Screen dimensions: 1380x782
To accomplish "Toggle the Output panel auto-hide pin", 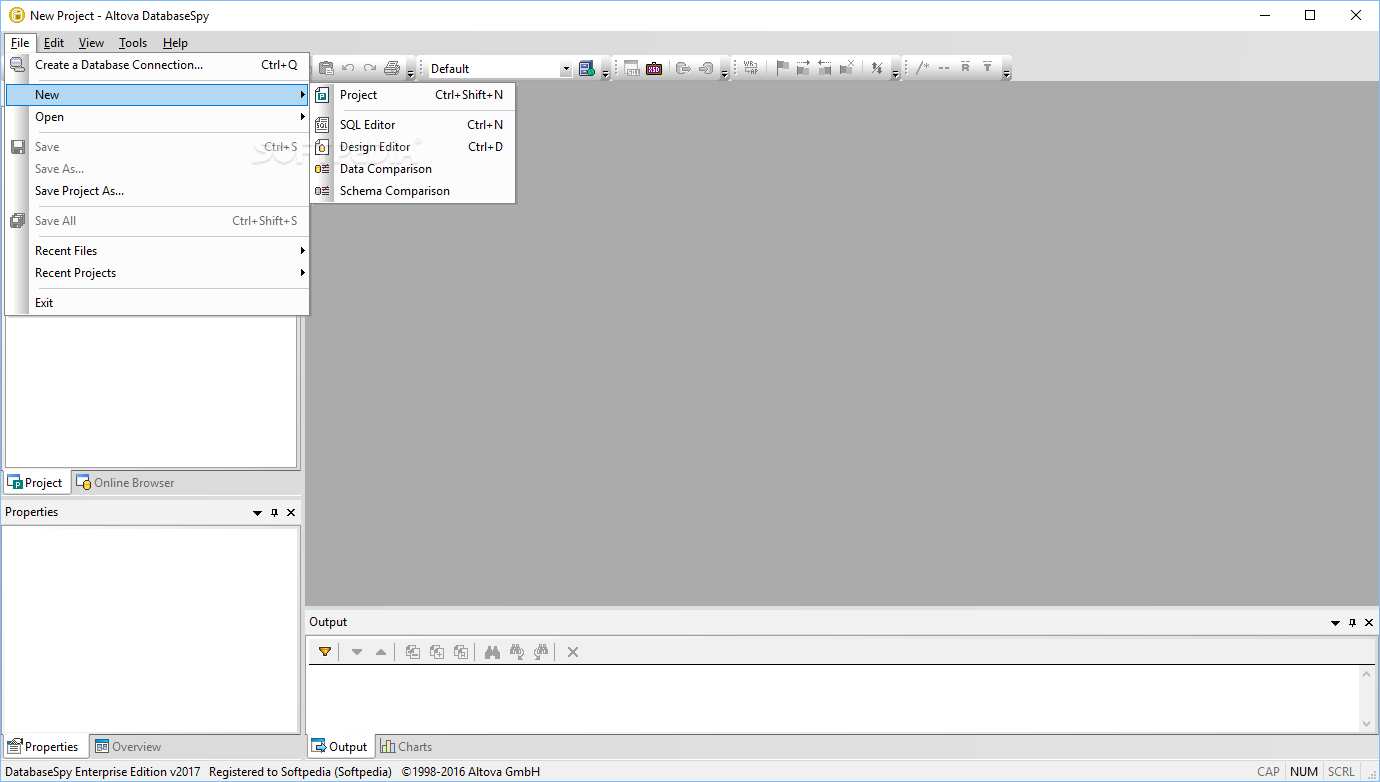I will point(1353,623).
